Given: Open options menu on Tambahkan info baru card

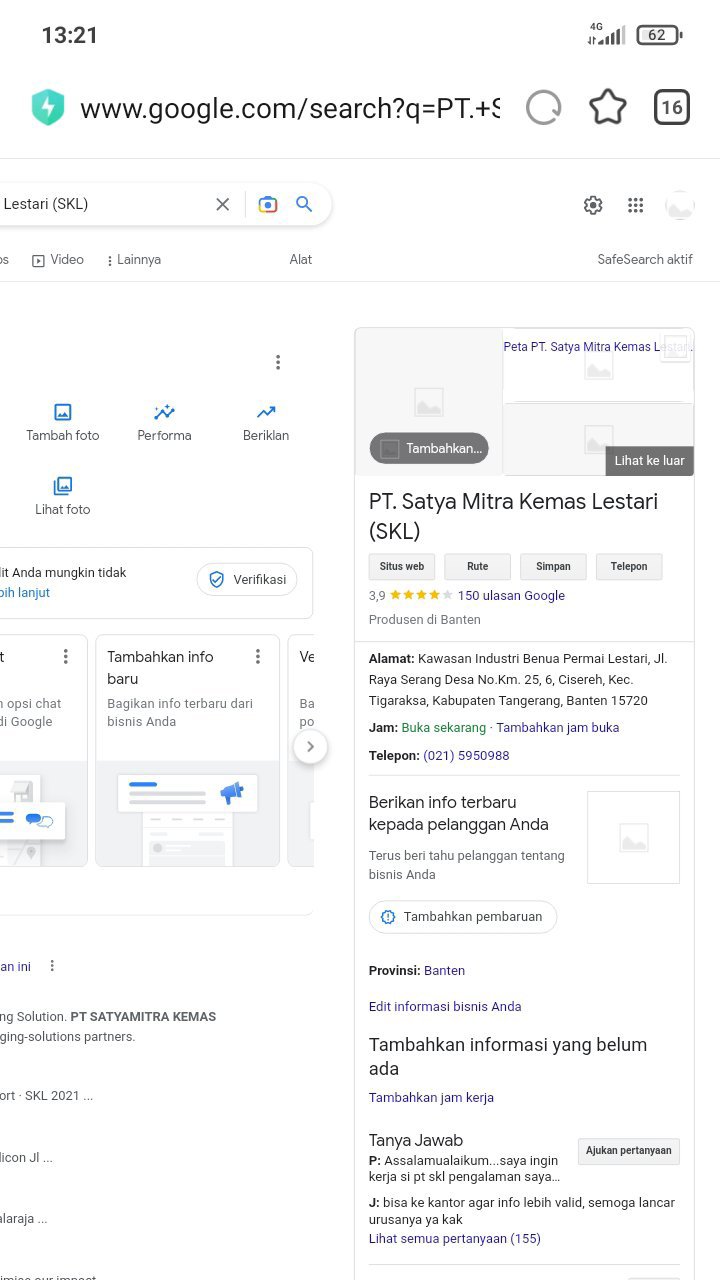Looking at the screenshot, I should click(x=257, y=656).
